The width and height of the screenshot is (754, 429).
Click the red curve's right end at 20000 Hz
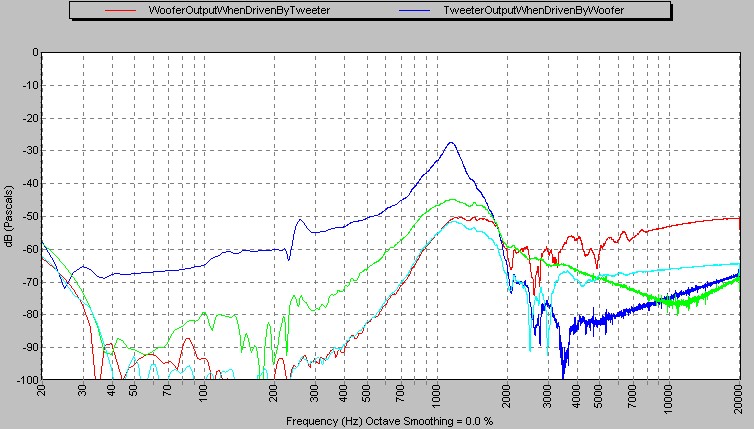738,218
